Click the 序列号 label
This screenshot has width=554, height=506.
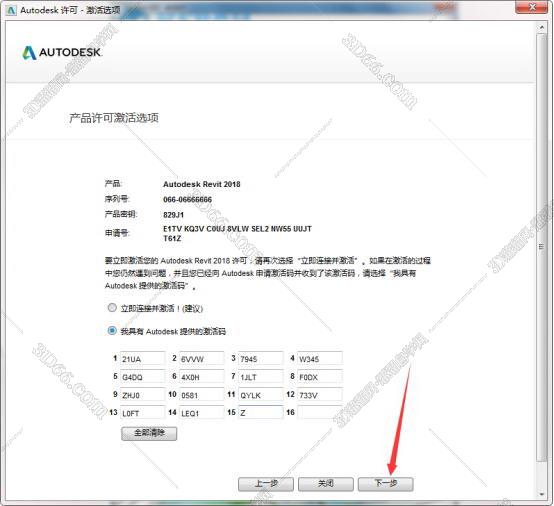(x=117, y=199)
